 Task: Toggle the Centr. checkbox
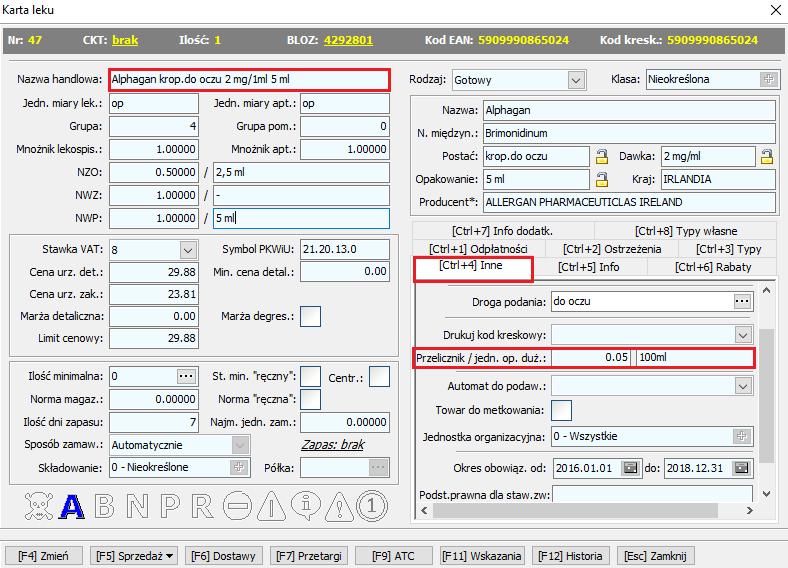(379, 376)
